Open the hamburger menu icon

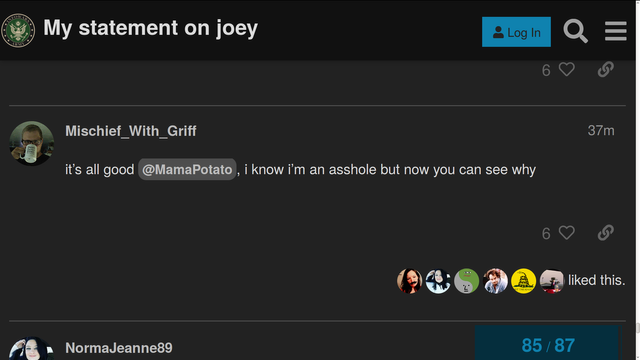click(616, 31)
